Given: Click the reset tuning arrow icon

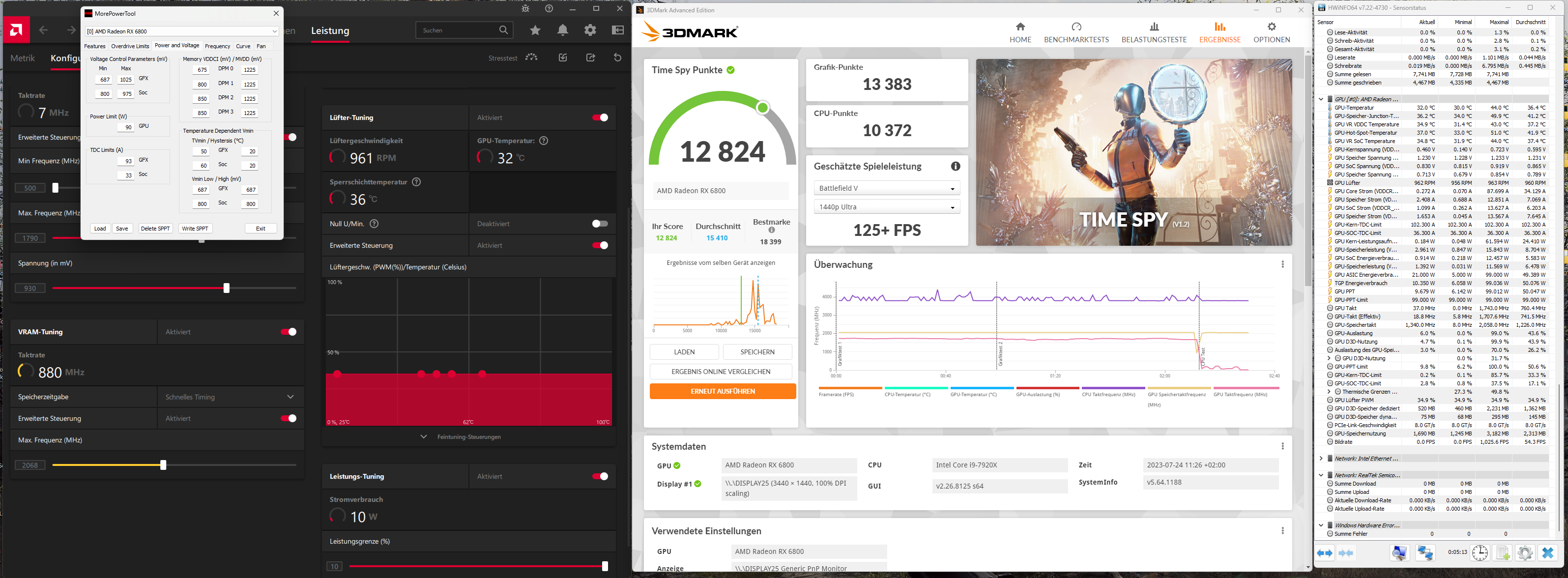Looking at the screenshot, I should point(617,57).
